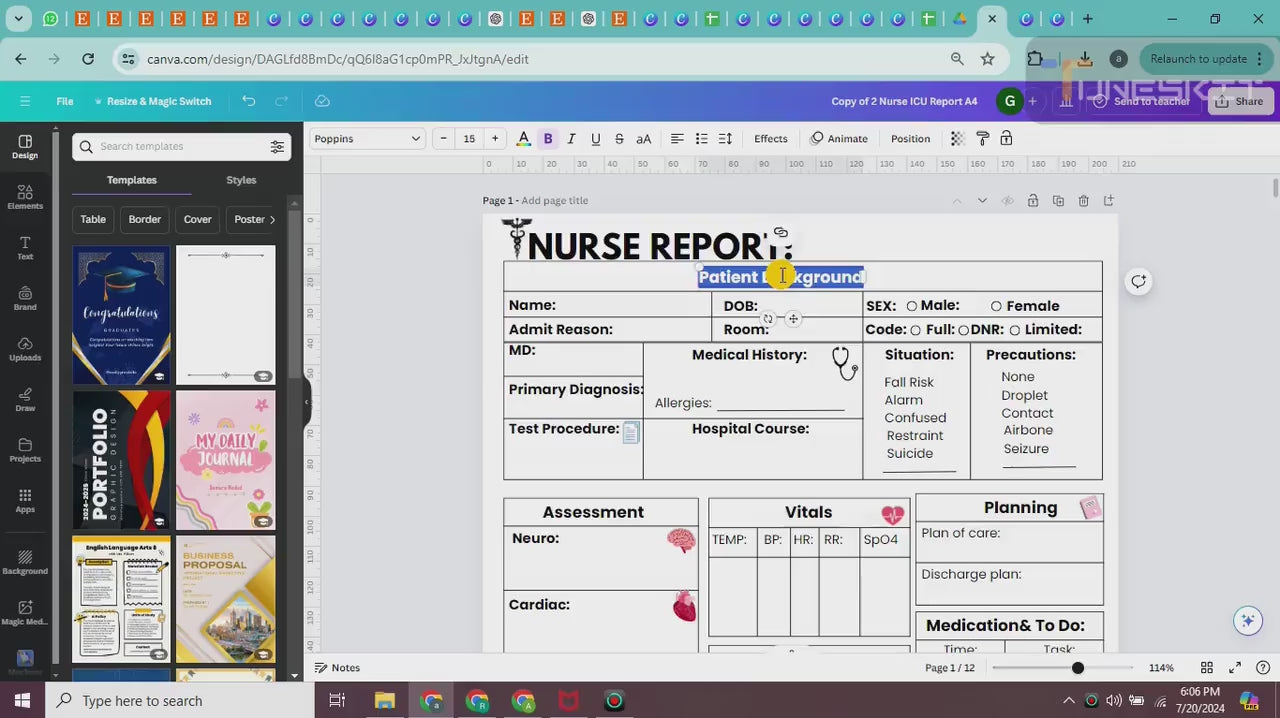The image size is (1280, 718).
Task: Select the Limited code radio circle
Action: [1014, 330]
